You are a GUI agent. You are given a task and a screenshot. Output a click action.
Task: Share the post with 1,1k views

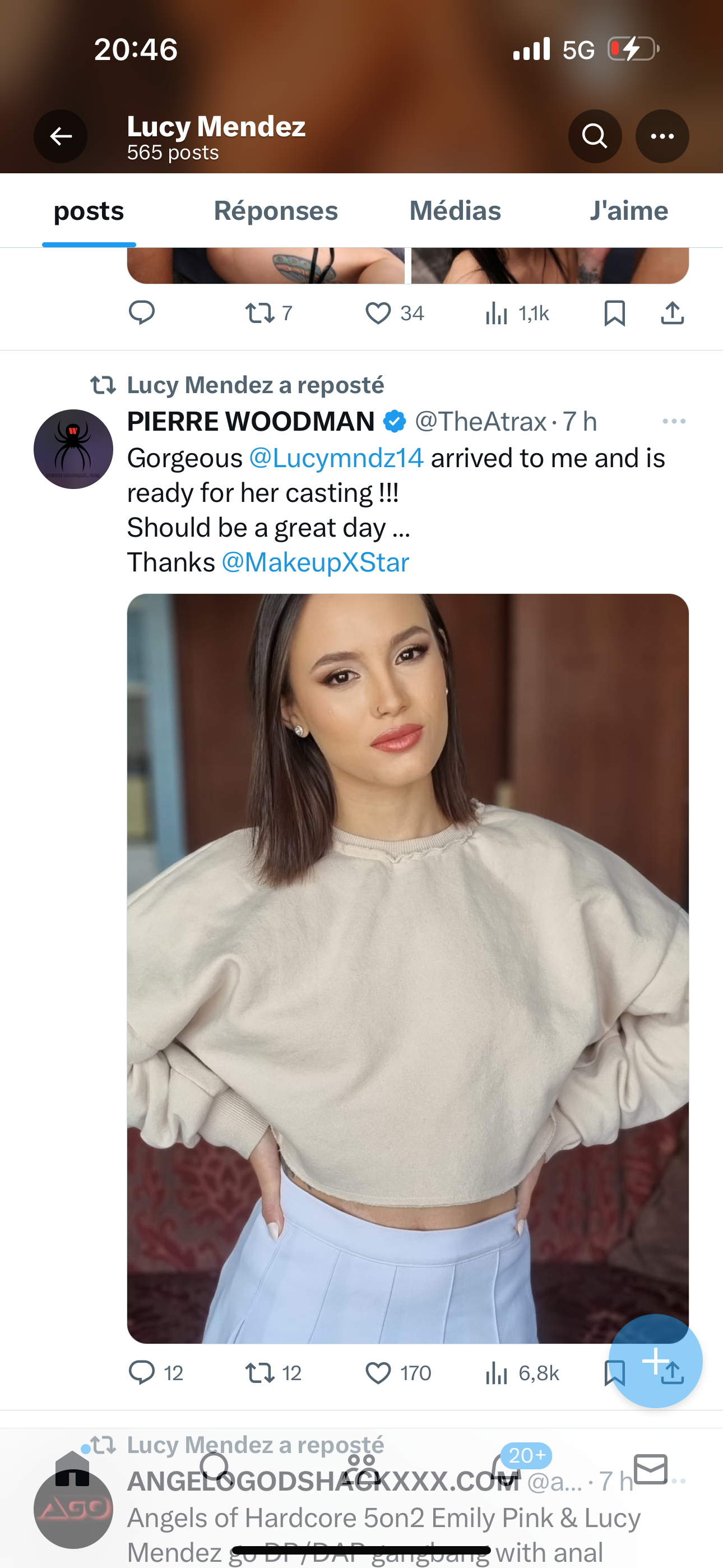(672, 313)
